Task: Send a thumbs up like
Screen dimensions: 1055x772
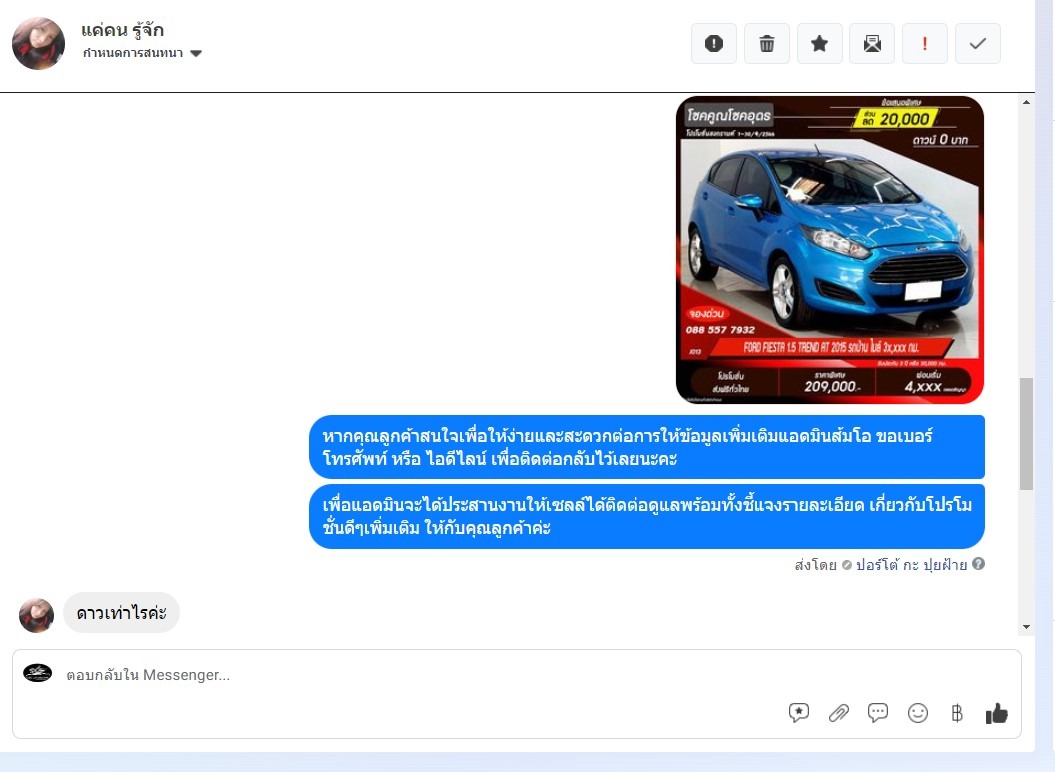Action: coord(996,713)
